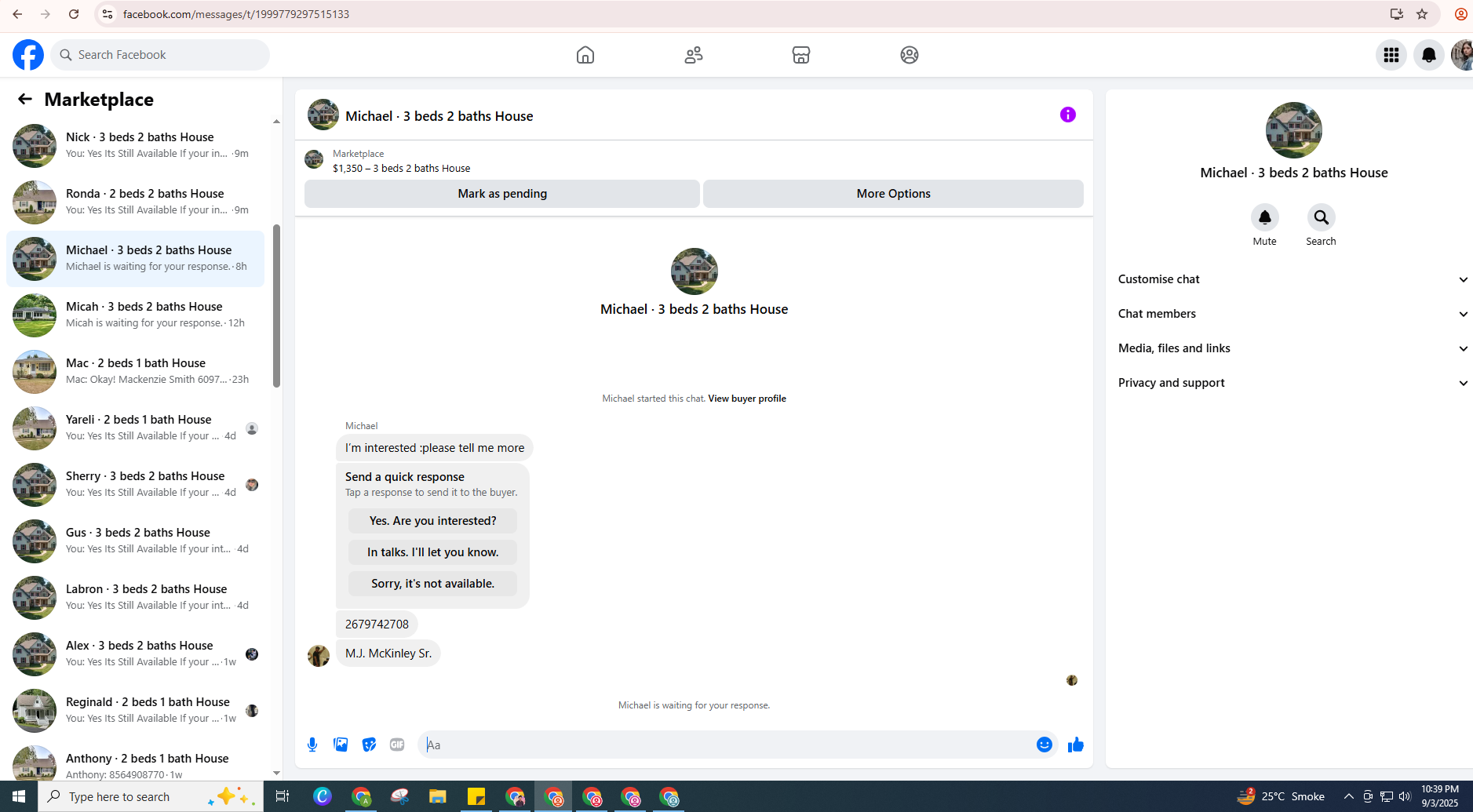
Task: Open the Windows taskbar search box
Action: 149,796
